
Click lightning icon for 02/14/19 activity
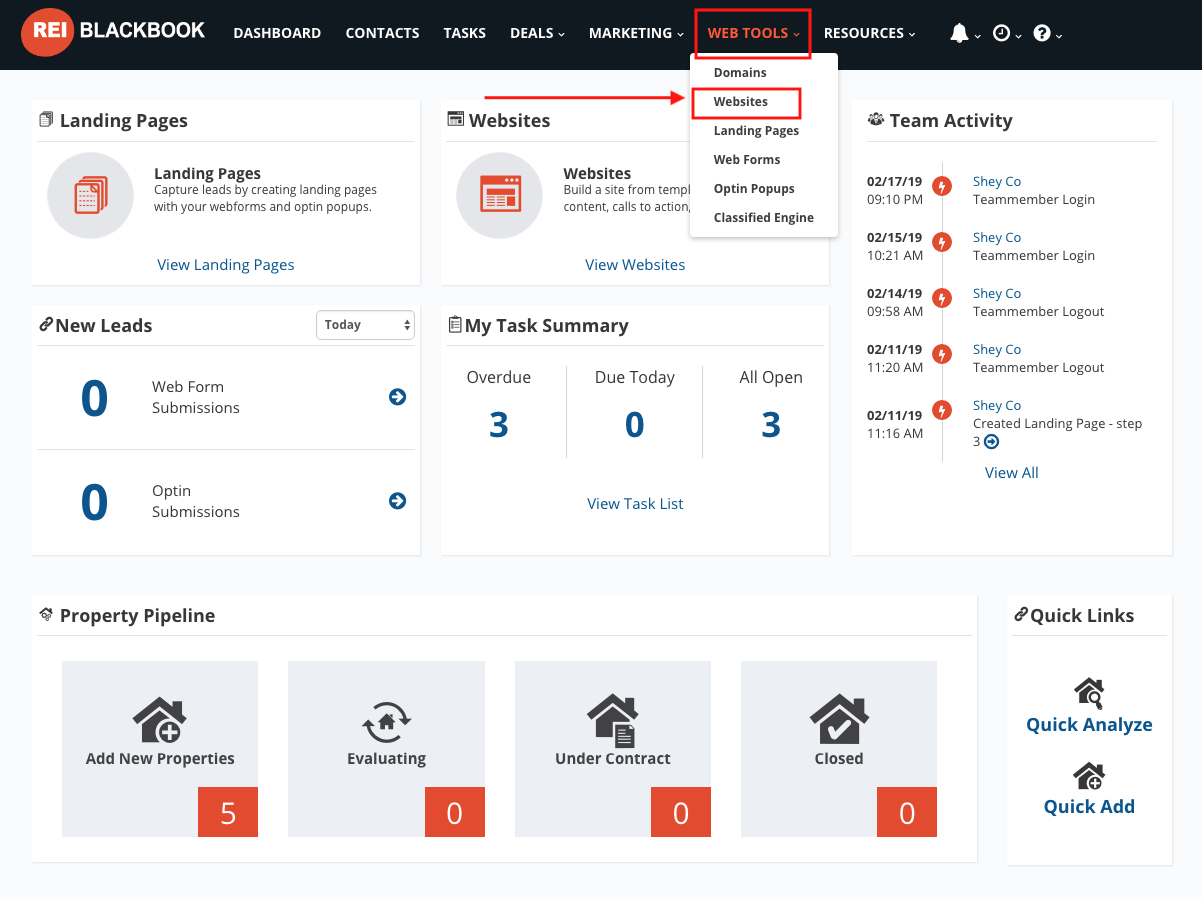click(x=941, y=298)
